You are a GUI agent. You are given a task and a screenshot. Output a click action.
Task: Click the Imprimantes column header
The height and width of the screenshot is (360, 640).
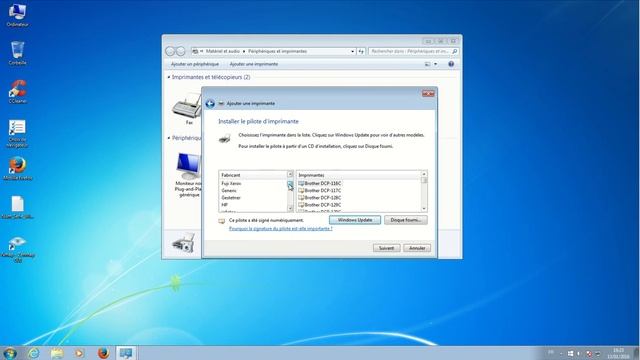[359, 175]
